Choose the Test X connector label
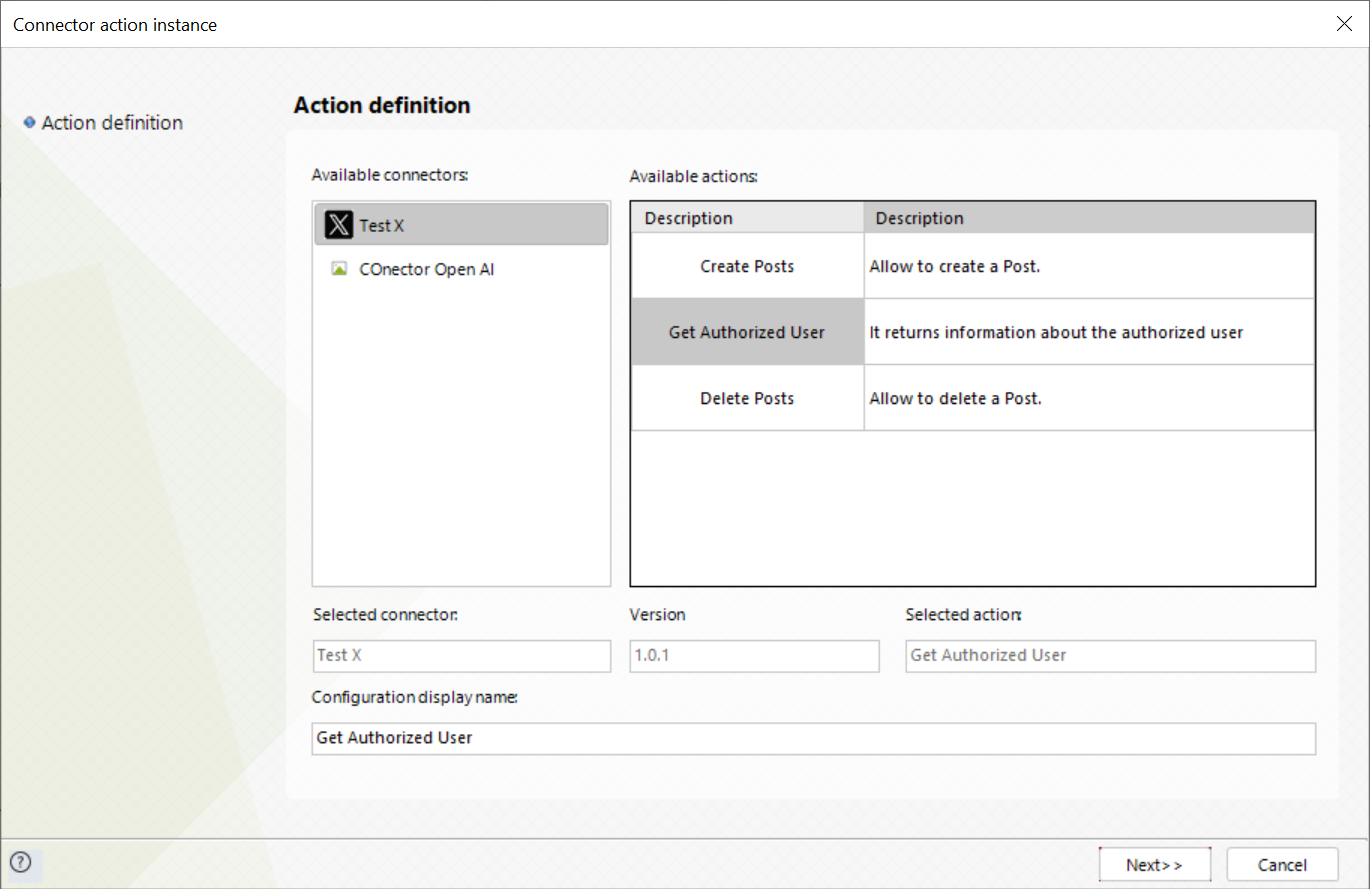 click(382, 225)
